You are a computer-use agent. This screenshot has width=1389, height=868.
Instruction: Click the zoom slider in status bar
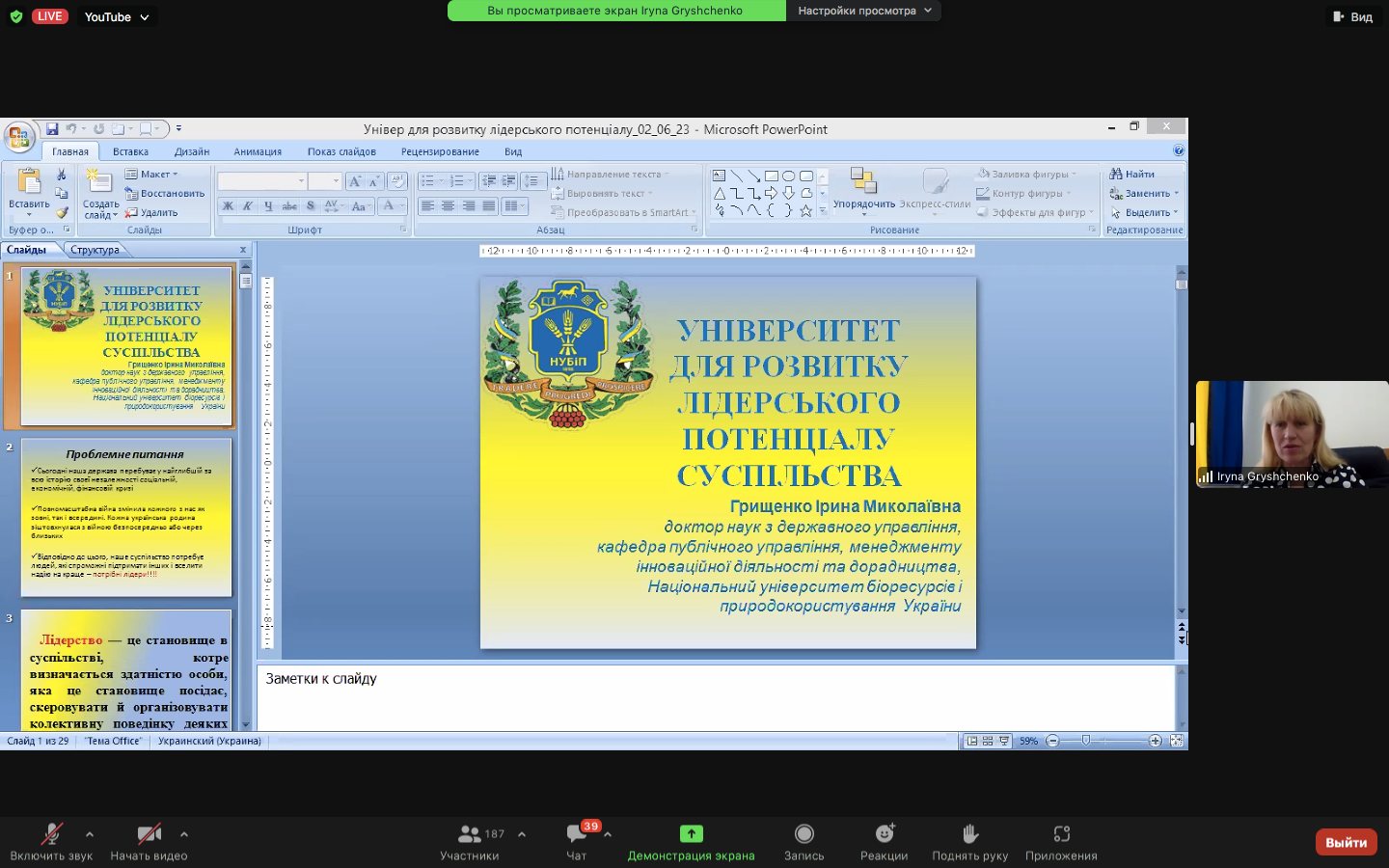pyautogui.click(x=1086, y=741)
